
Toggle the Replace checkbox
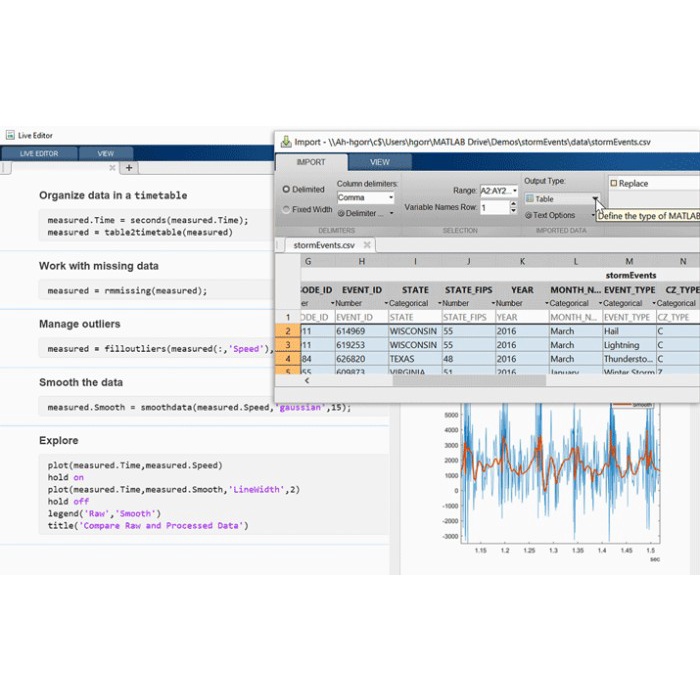point(613,184)
